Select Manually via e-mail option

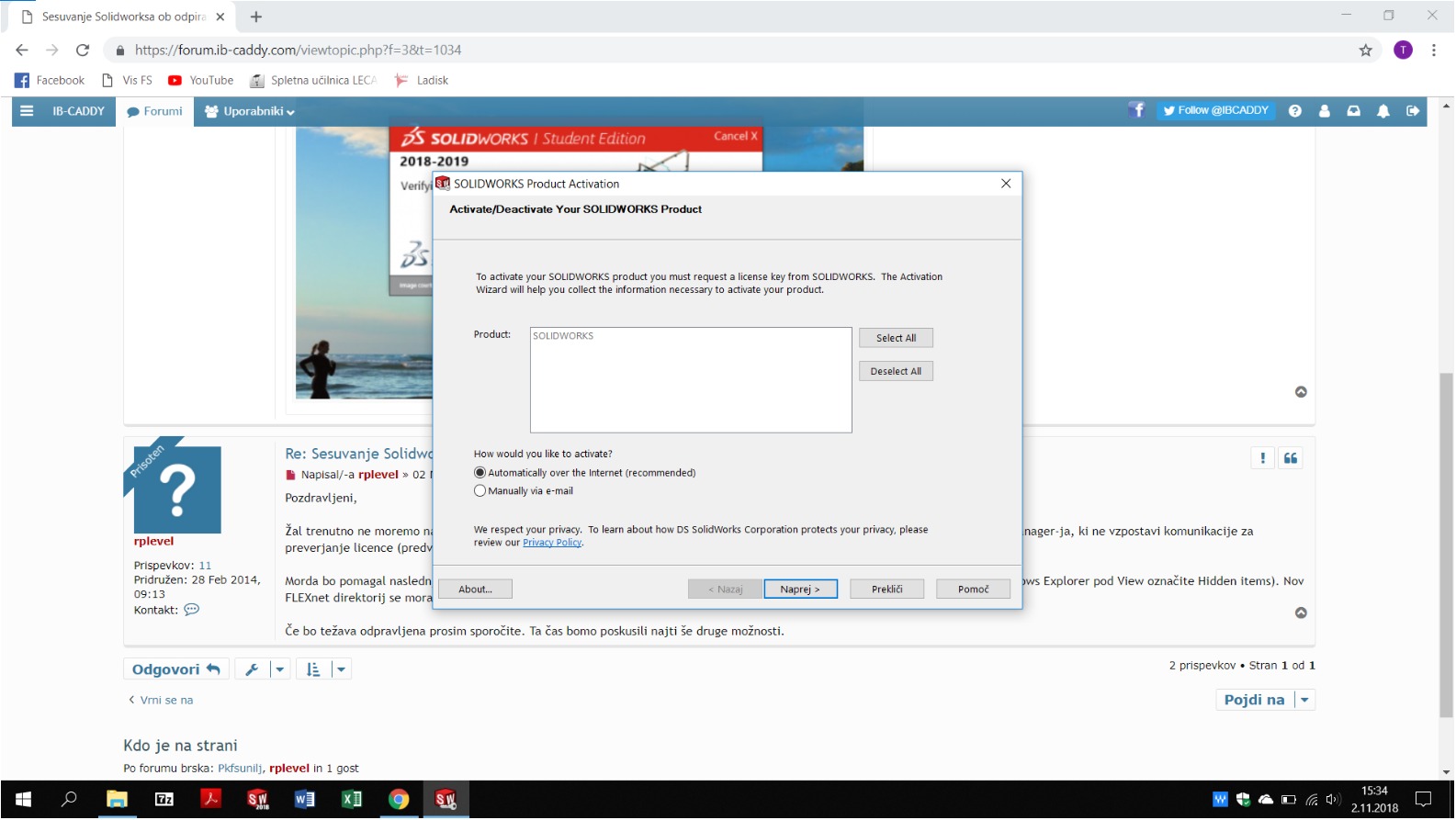[x=480, y=491]
